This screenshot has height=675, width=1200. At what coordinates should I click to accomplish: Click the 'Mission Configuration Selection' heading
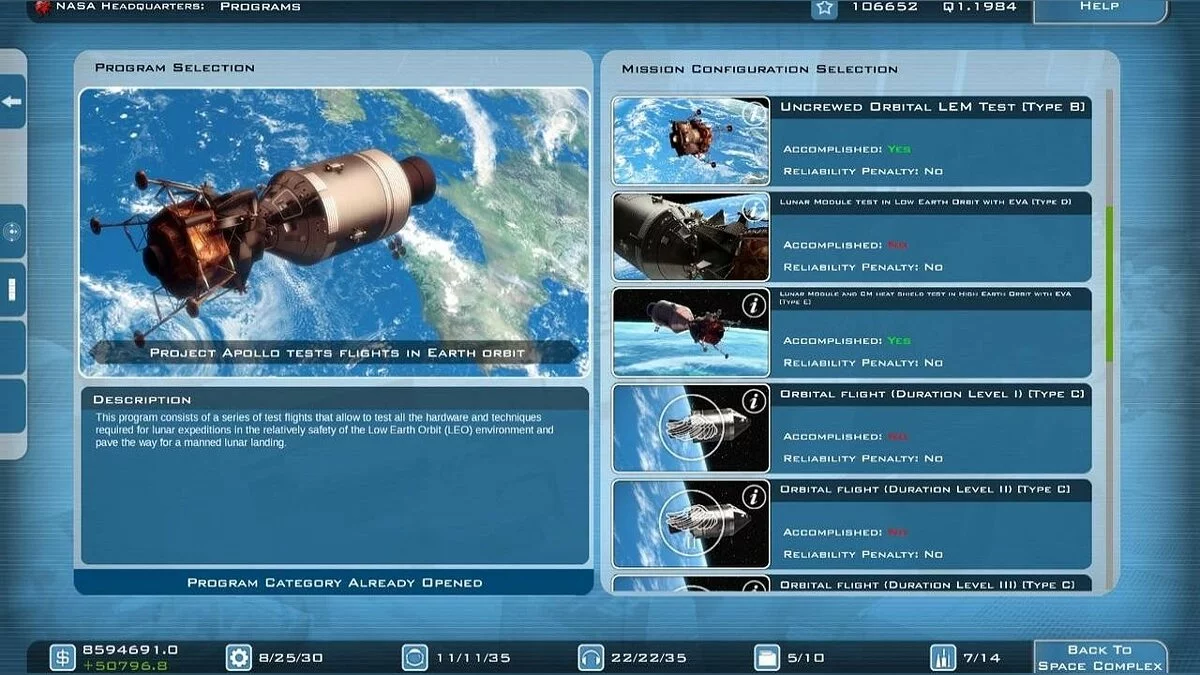[760, 69]
